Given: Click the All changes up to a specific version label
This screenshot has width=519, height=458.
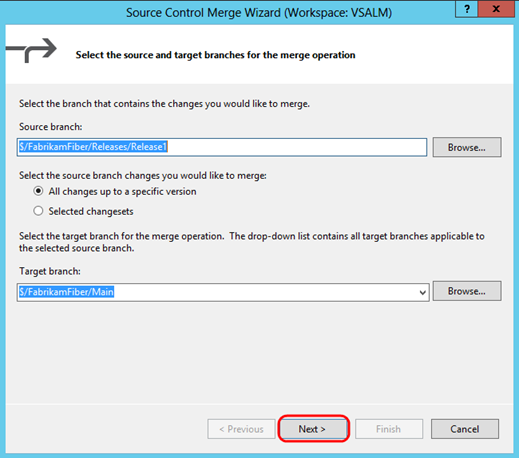Looking at the screenshot, I should coord(122,192).
